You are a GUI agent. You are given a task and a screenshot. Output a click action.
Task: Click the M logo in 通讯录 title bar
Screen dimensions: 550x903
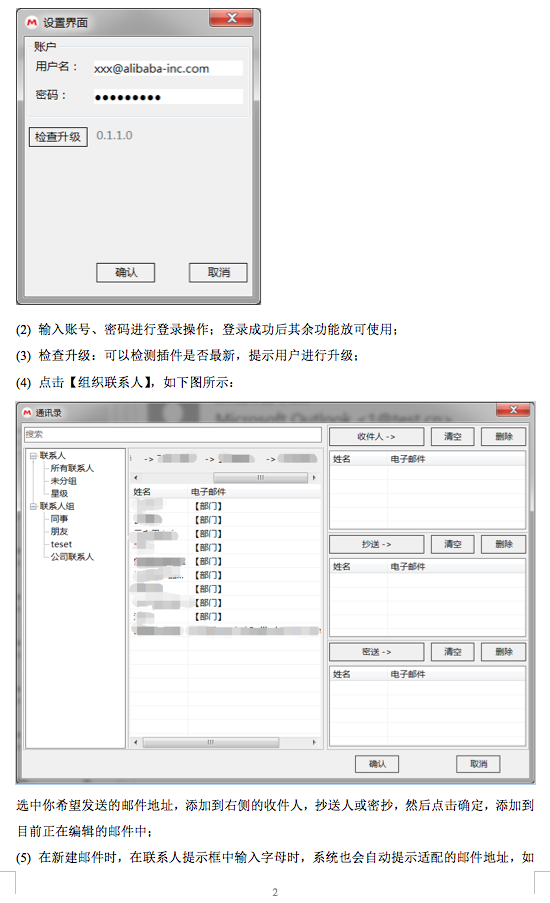[27, 412]
